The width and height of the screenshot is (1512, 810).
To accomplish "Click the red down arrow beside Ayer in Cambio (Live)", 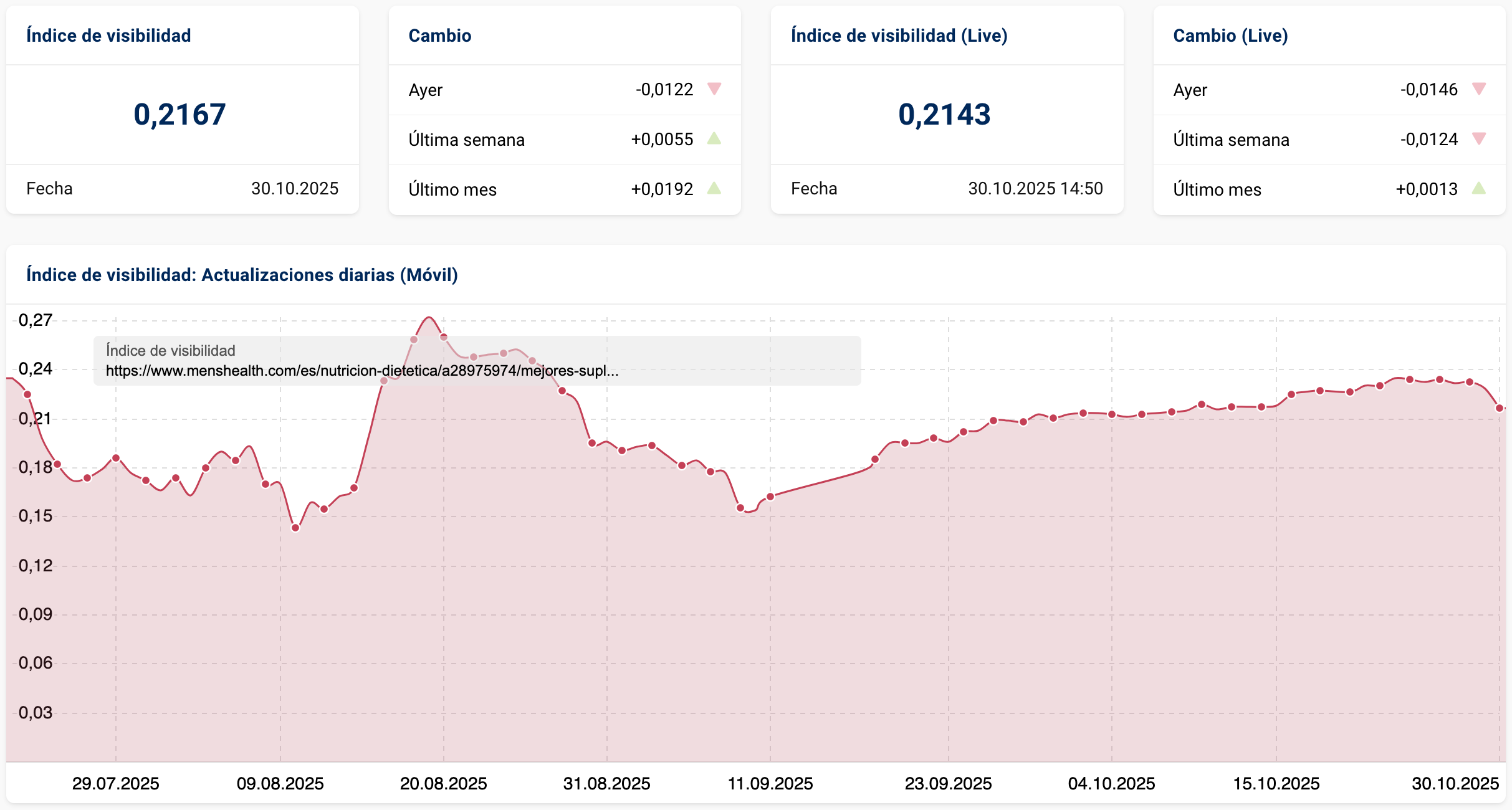I will click(x=1478, y=88).
